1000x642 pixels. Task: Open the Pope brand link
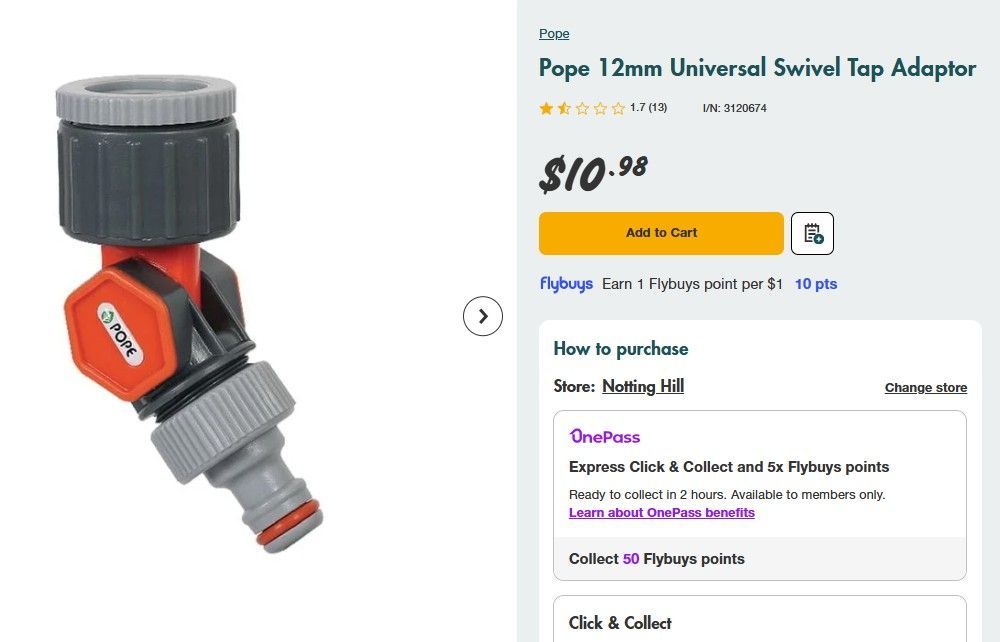pyautogui.click(x=554, y=34)
